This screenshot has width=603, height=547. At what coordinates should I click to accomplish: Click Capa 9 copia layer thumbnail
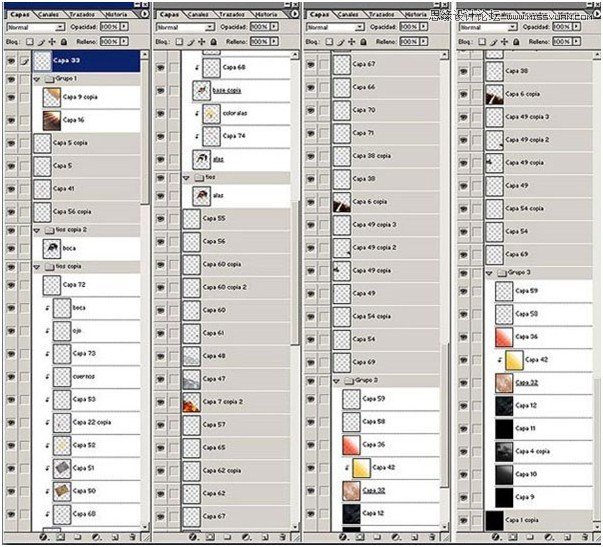tap(52, 97)
